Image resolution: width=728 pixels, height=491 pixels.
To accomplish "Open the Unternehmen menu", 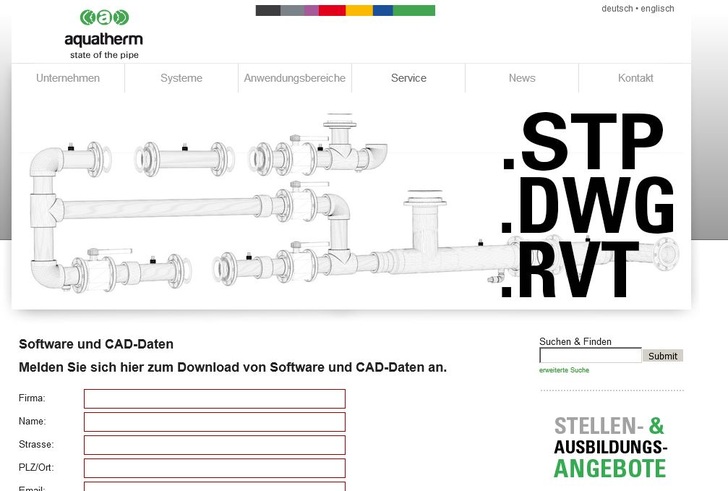I will point(68,78).
